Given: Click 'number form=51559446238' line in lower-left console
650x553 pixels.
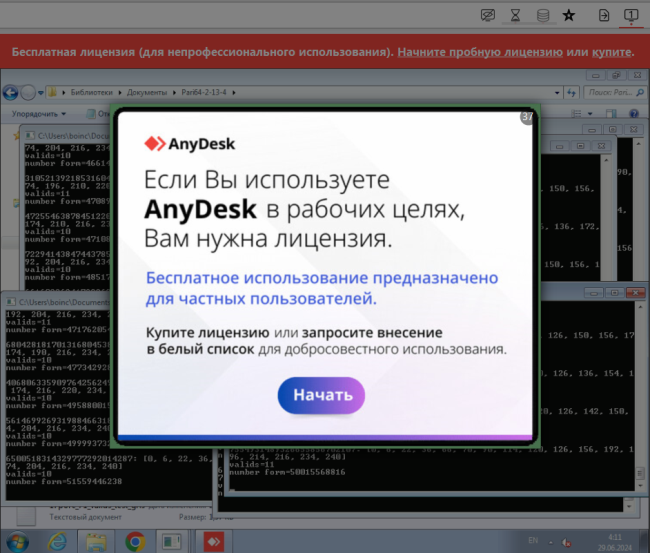Looking at the screenshot, I should click(x=64, y=481).
